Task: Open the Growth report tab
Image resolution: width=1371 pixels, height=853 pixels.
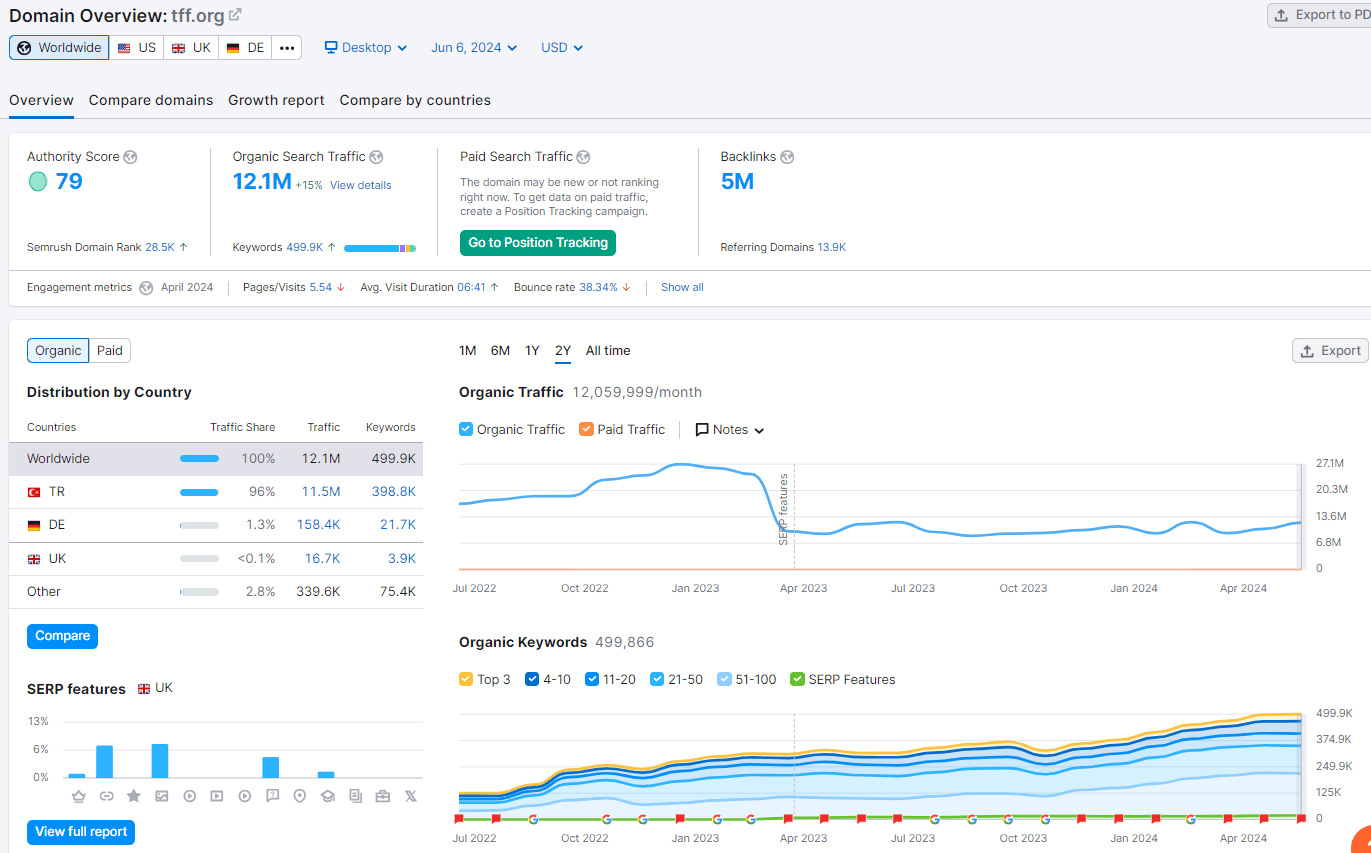Action: tap(276, 100)
